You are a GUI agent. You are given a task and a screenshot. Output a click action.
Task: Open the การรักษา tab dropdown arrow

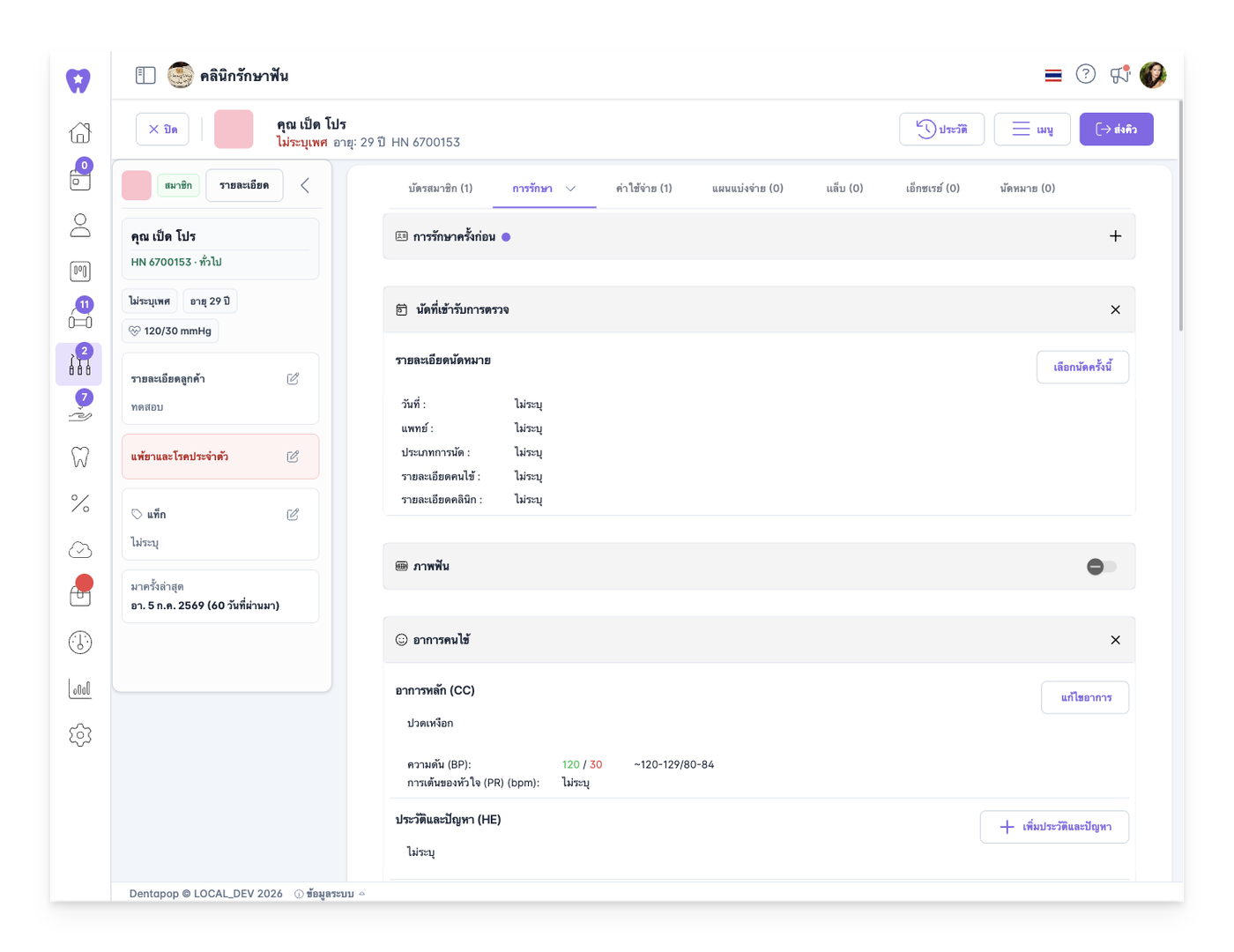tap(570, 189)
